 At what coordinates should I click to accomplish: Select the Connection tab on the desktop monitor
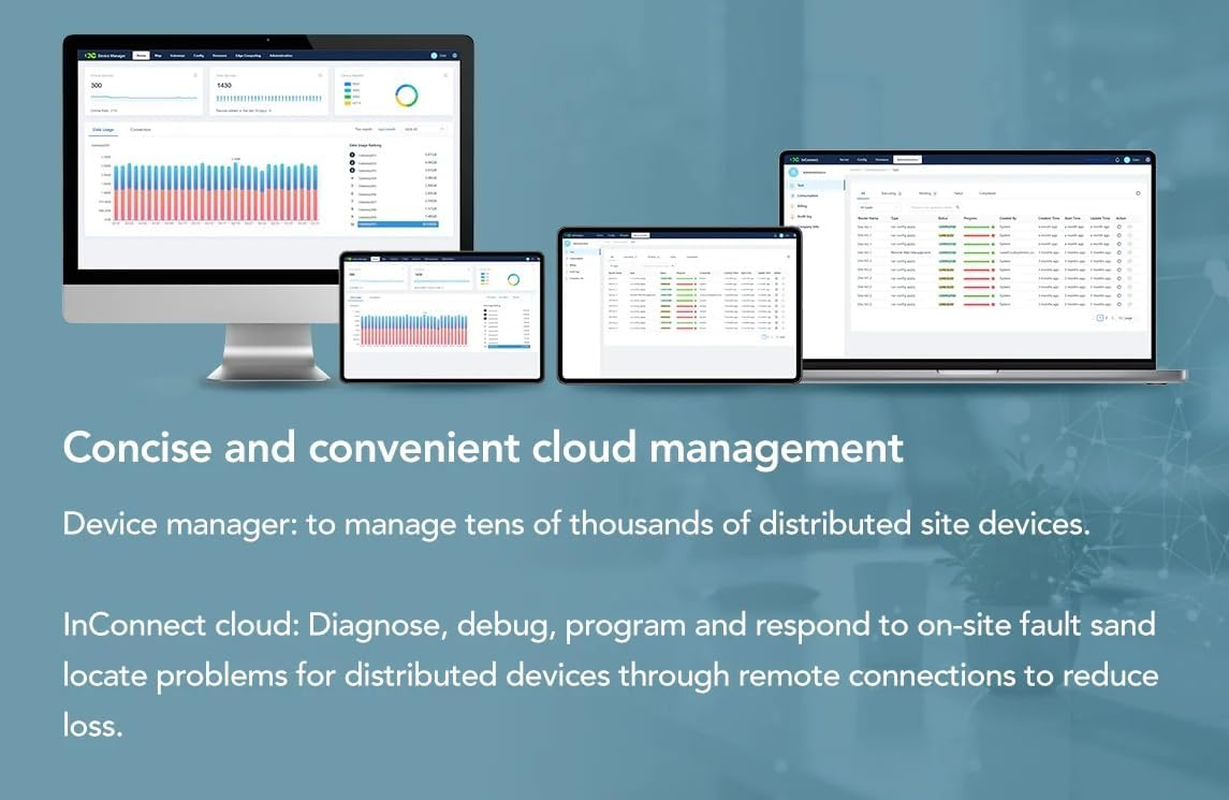[140, 130]
